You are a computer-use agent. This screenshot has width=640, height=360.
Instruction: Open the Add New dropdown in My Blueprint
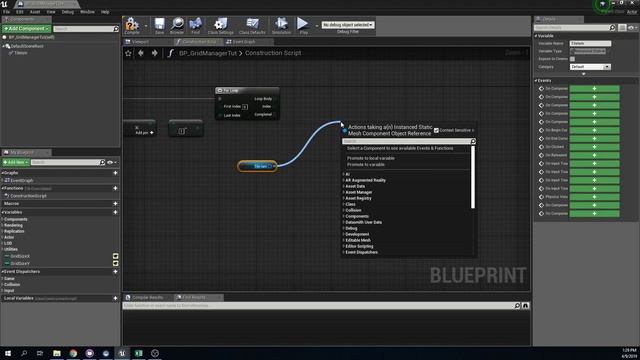pyautogui.click(x=16, y=162)
